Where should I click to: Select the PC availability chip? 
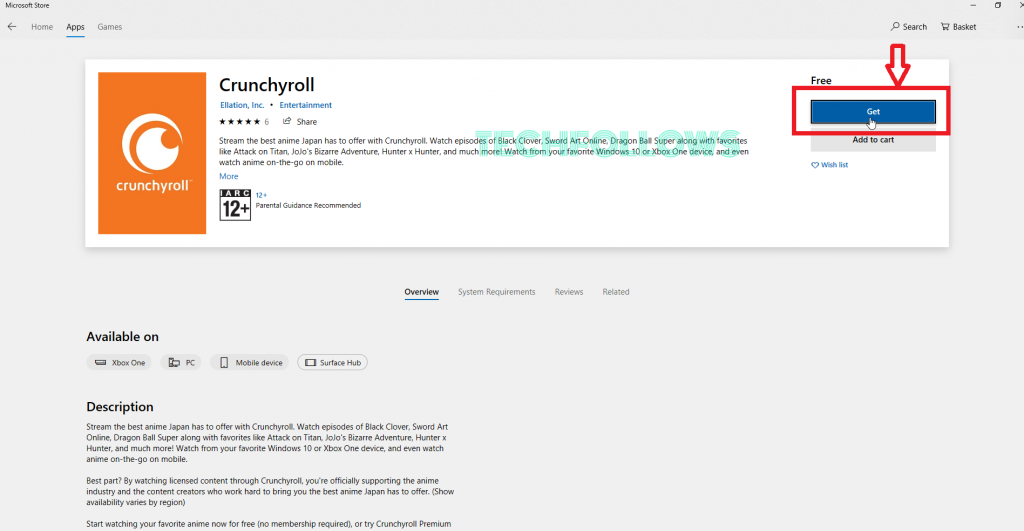pos(181,362)
